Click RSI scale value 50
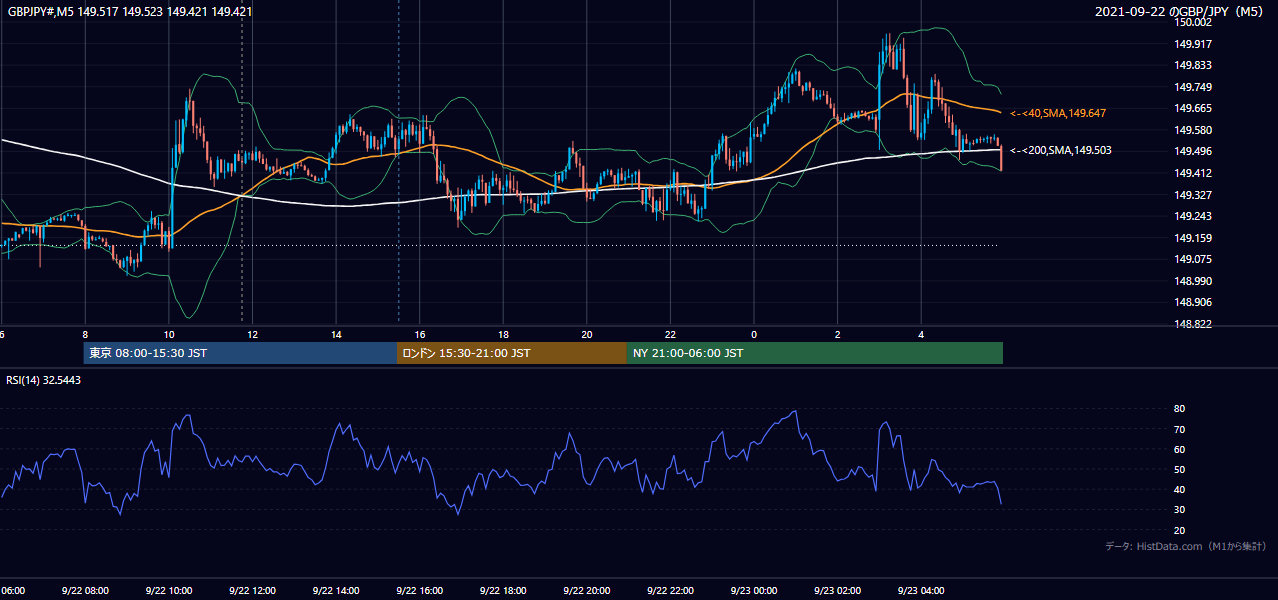Viewport: 1278px width, 600px height. [1179, 469]
